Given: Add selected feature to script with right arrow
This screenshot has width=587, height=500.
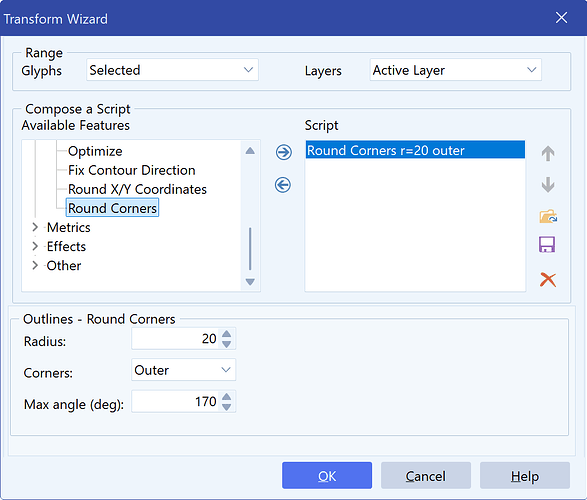Looking at the screenshot, I should tap(283, 152).
